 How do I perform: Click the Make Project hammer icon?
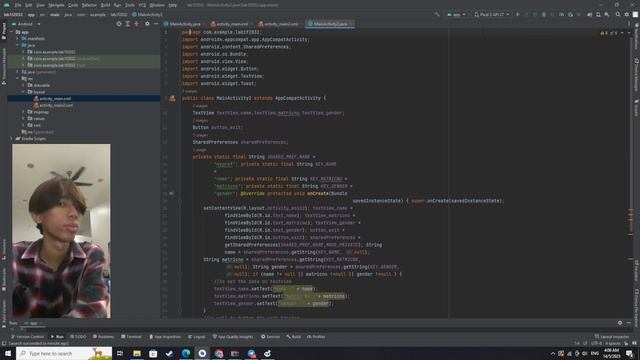click(437, 15)
